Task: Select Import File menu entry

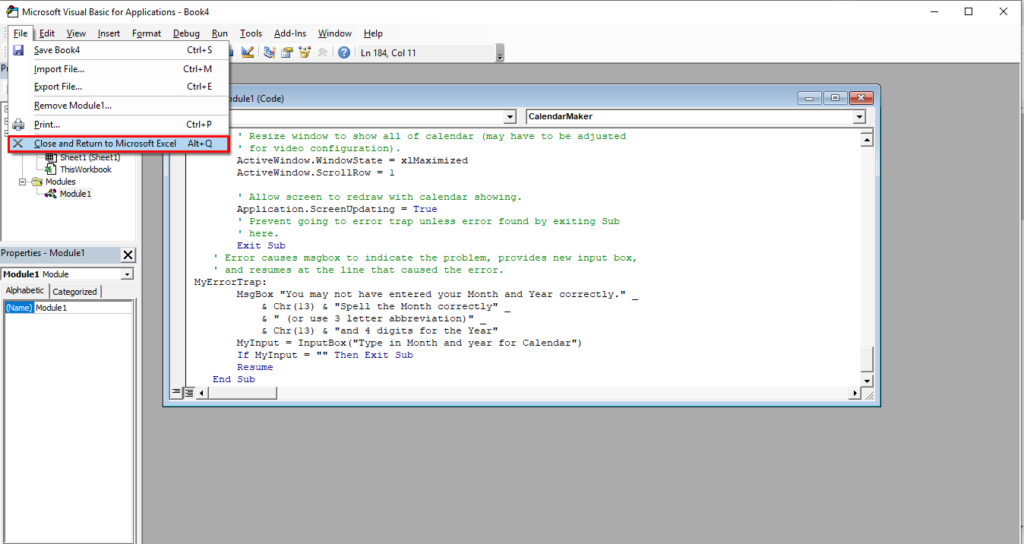Action: pyautogui.click(x=59, y=69)
